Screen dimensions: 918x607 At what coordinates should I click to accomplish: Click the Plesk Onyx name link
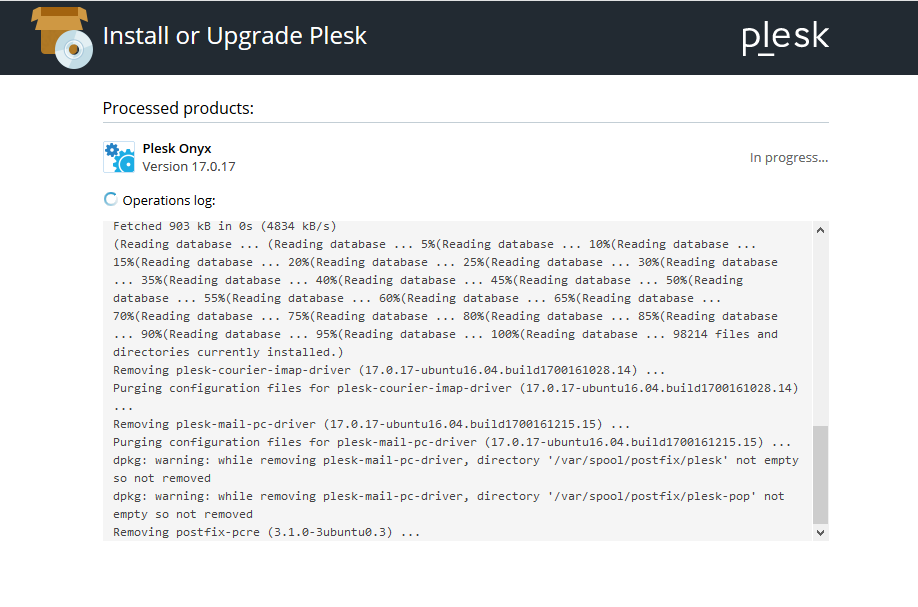tap(177, 148)
